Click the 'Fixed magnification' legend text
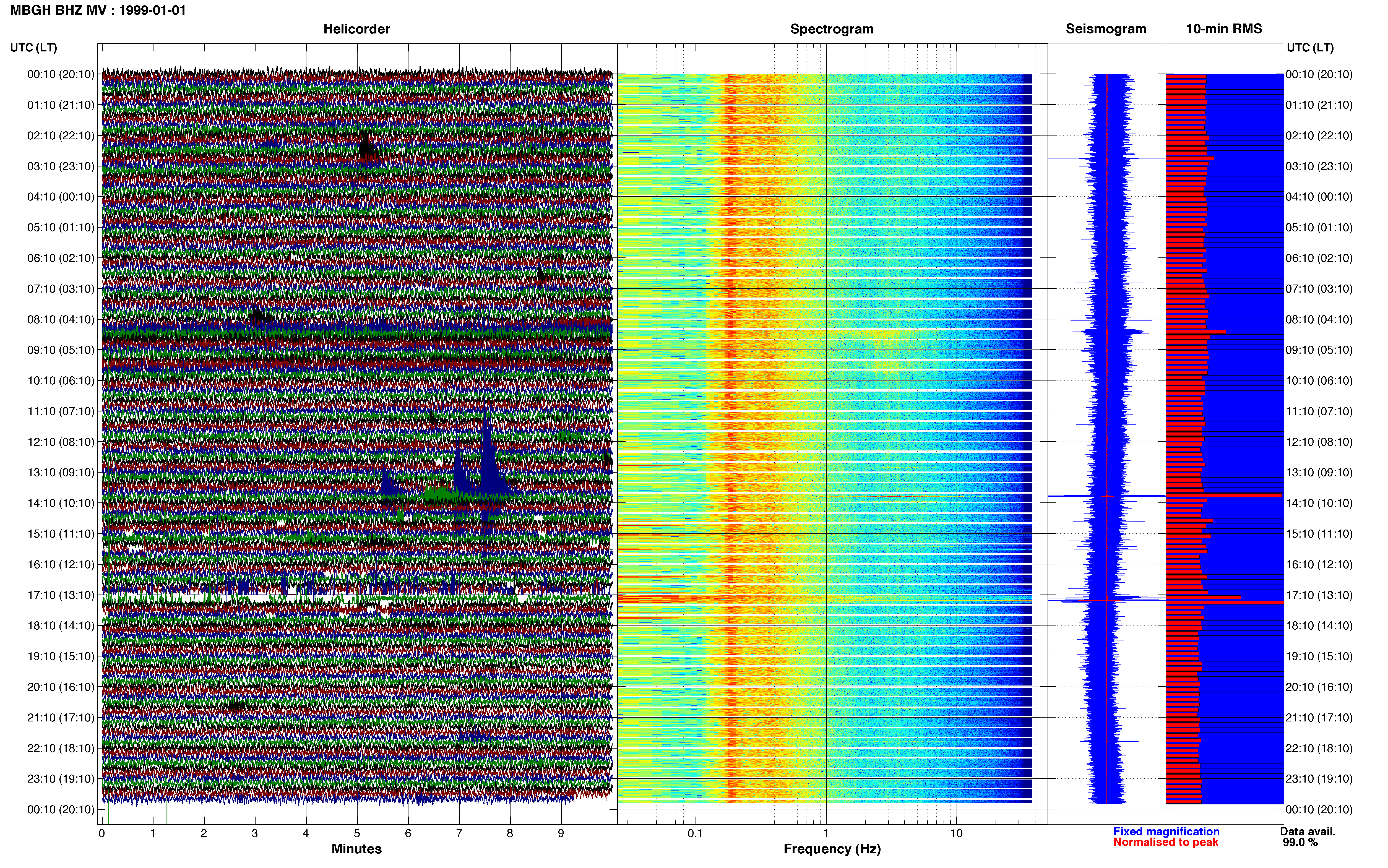Viewport: 1388px width, 868px height. [1166, 831]
